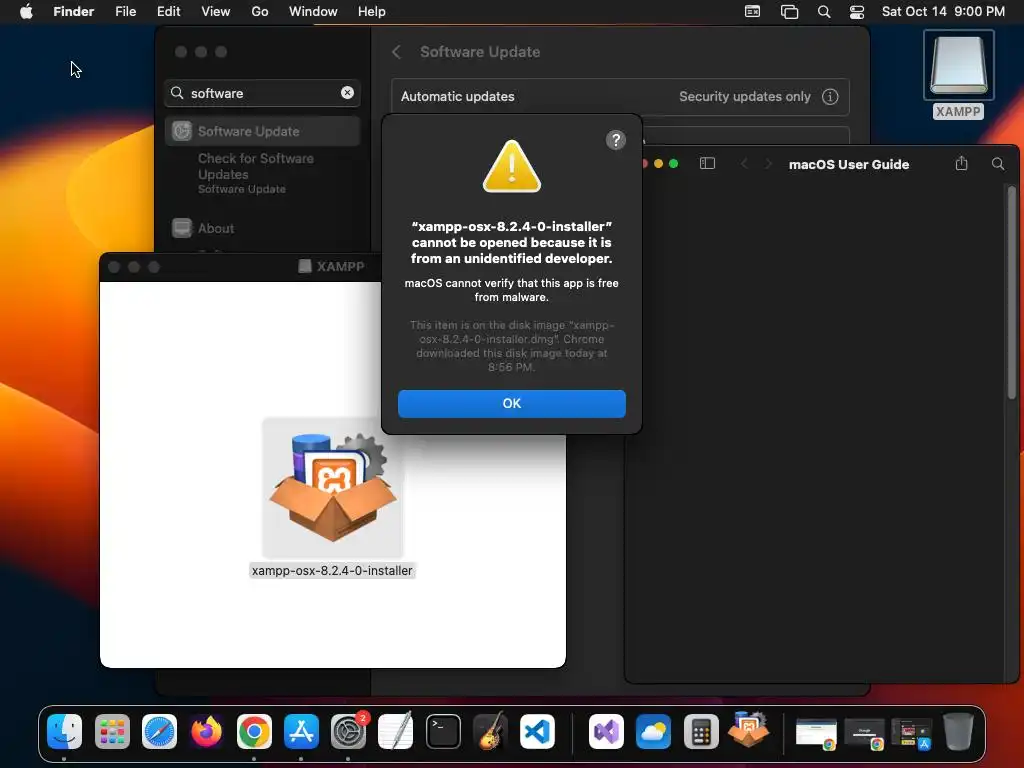Open Automatic updates info button
Viewport: 1024px width, 768px height.
pyautogui.click(x=829, y=97)
